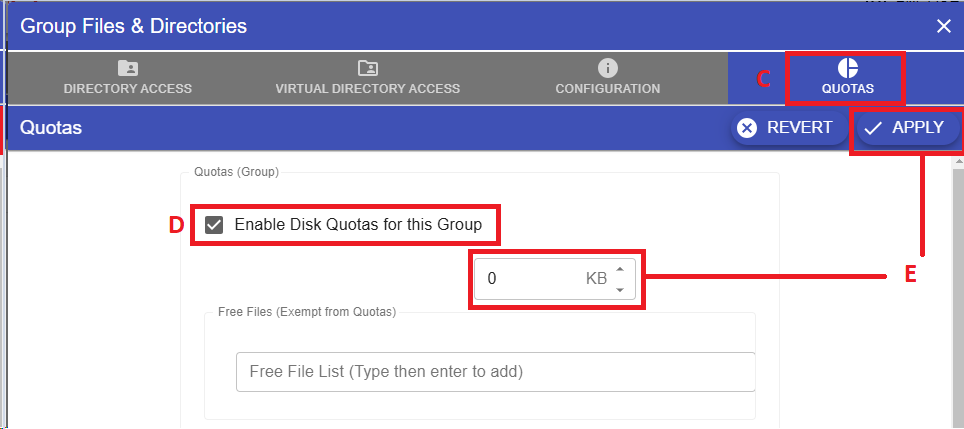The image size is (964, 429).
Task: Decrease quota size with the down arrow
Action: [x=620, y=289]
